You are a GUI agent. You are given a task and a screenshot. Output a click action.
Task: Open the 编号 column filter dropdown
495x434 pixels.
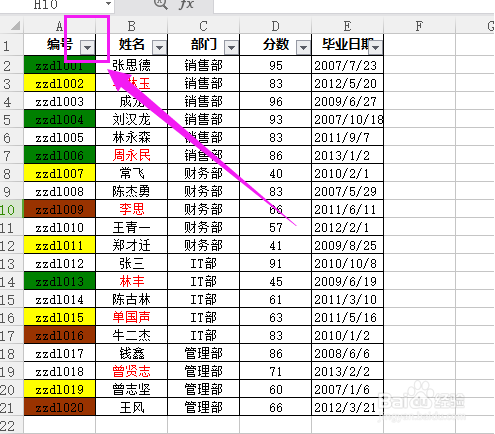pos(88,48)
